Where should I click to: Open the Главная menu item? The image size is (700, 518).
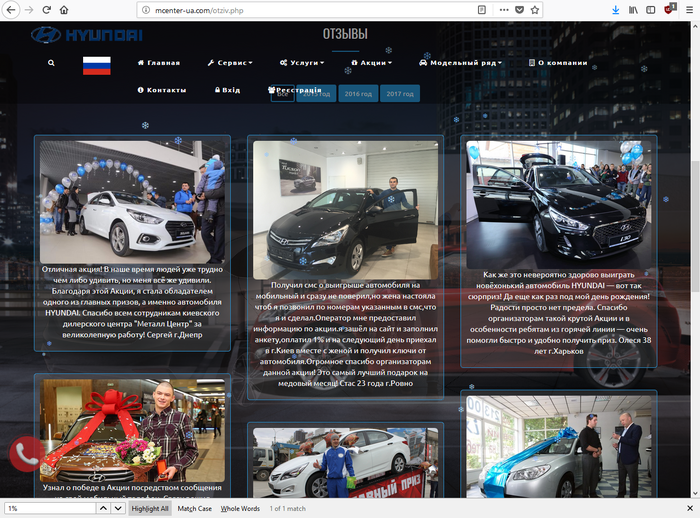point(159,62)
